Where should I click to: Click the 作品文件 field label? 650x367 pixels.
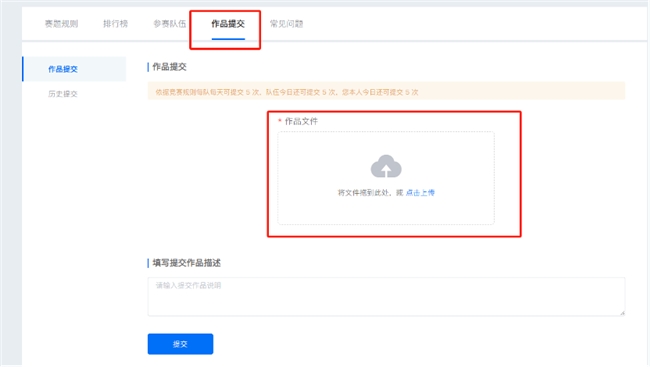pyautogui.click(x=301, y=121)
